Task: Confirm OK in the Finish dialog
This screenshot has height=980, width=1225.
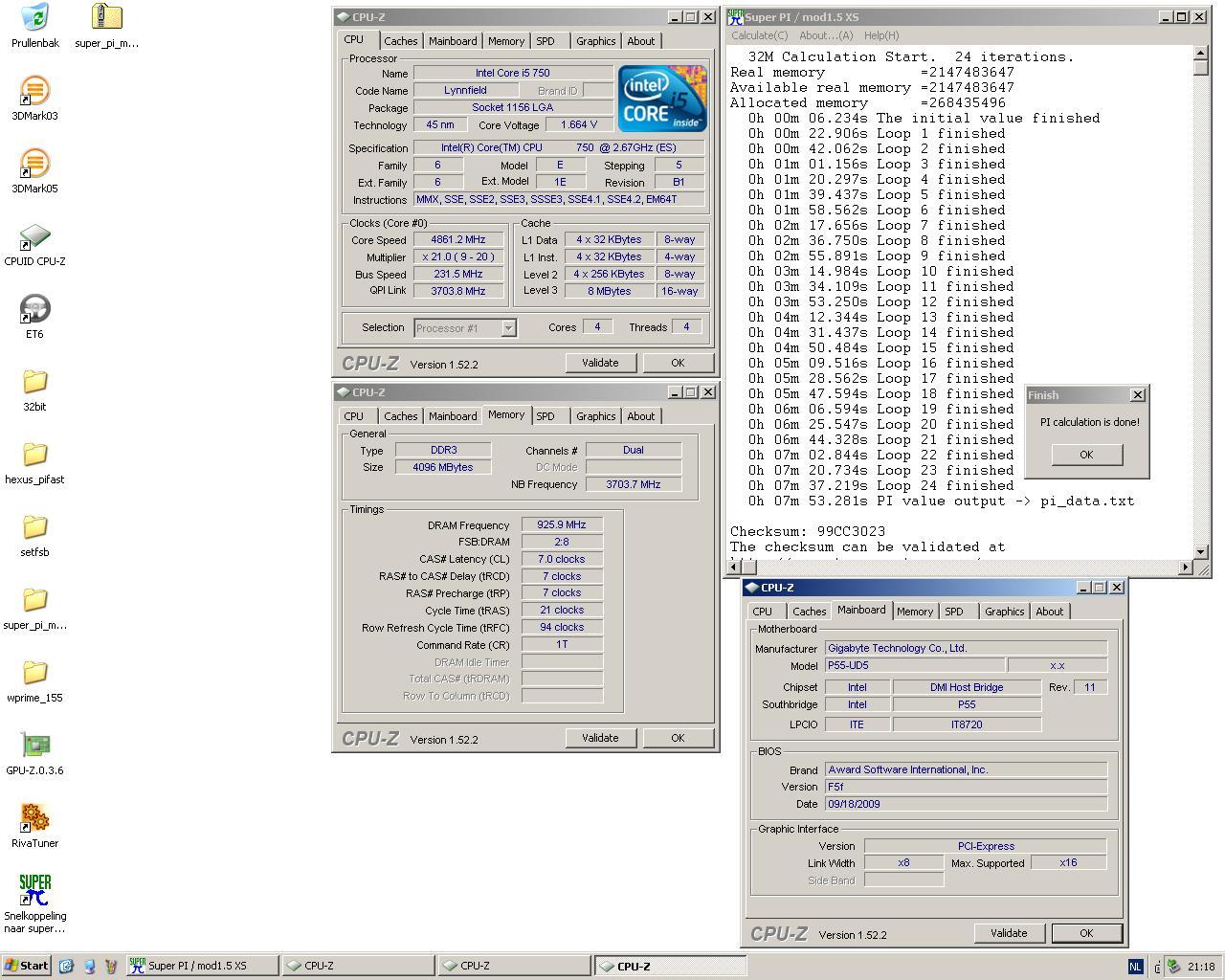Action: (1086, 455)
